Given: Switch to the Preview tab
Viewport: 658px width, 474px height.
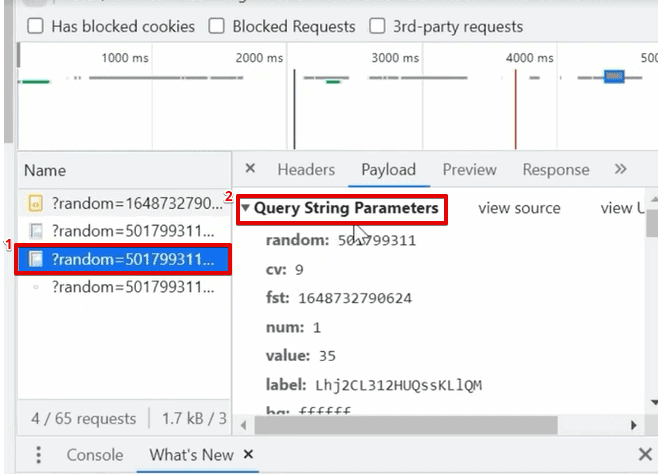Looking at the screenshot, I should point(470,169).
